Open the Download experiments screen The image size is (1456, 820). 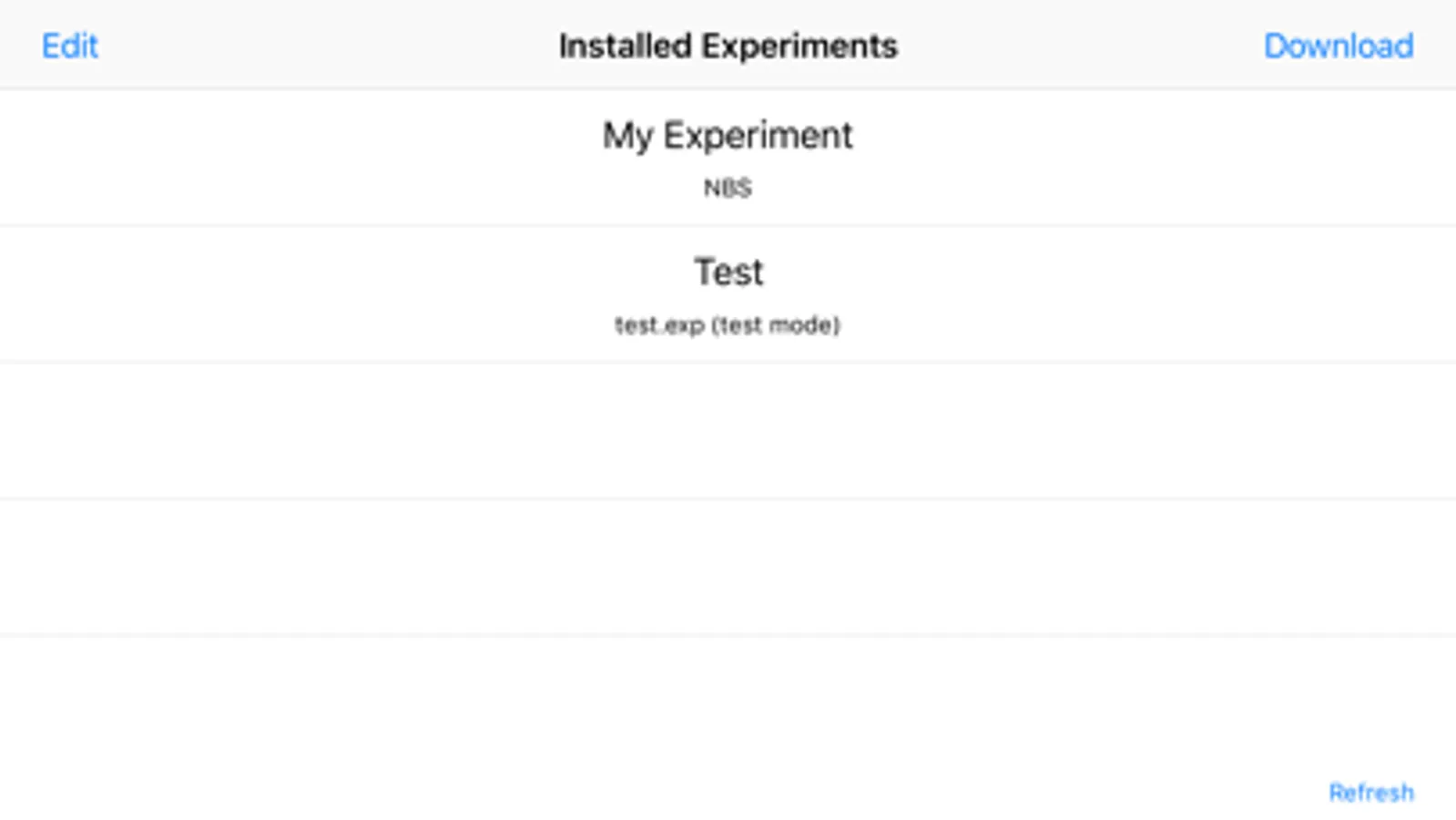click(x=1338, y=46)
